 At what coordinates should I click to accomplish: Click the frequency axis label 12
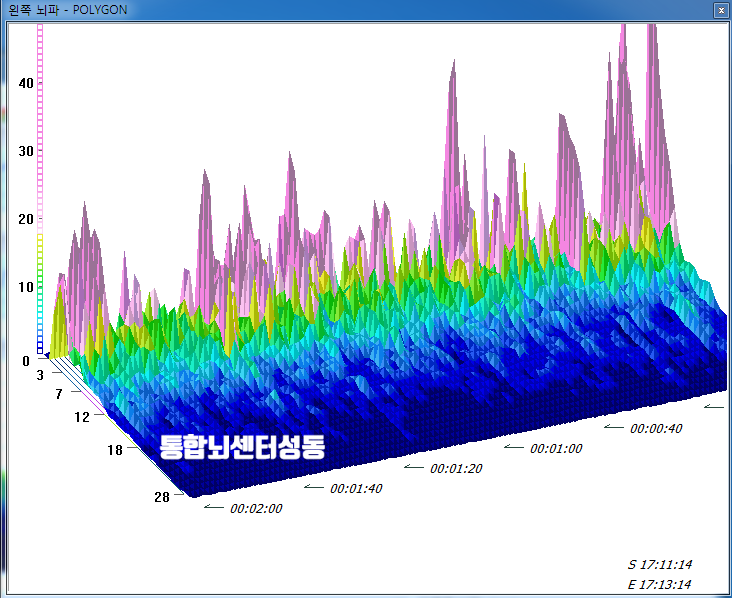83,416
